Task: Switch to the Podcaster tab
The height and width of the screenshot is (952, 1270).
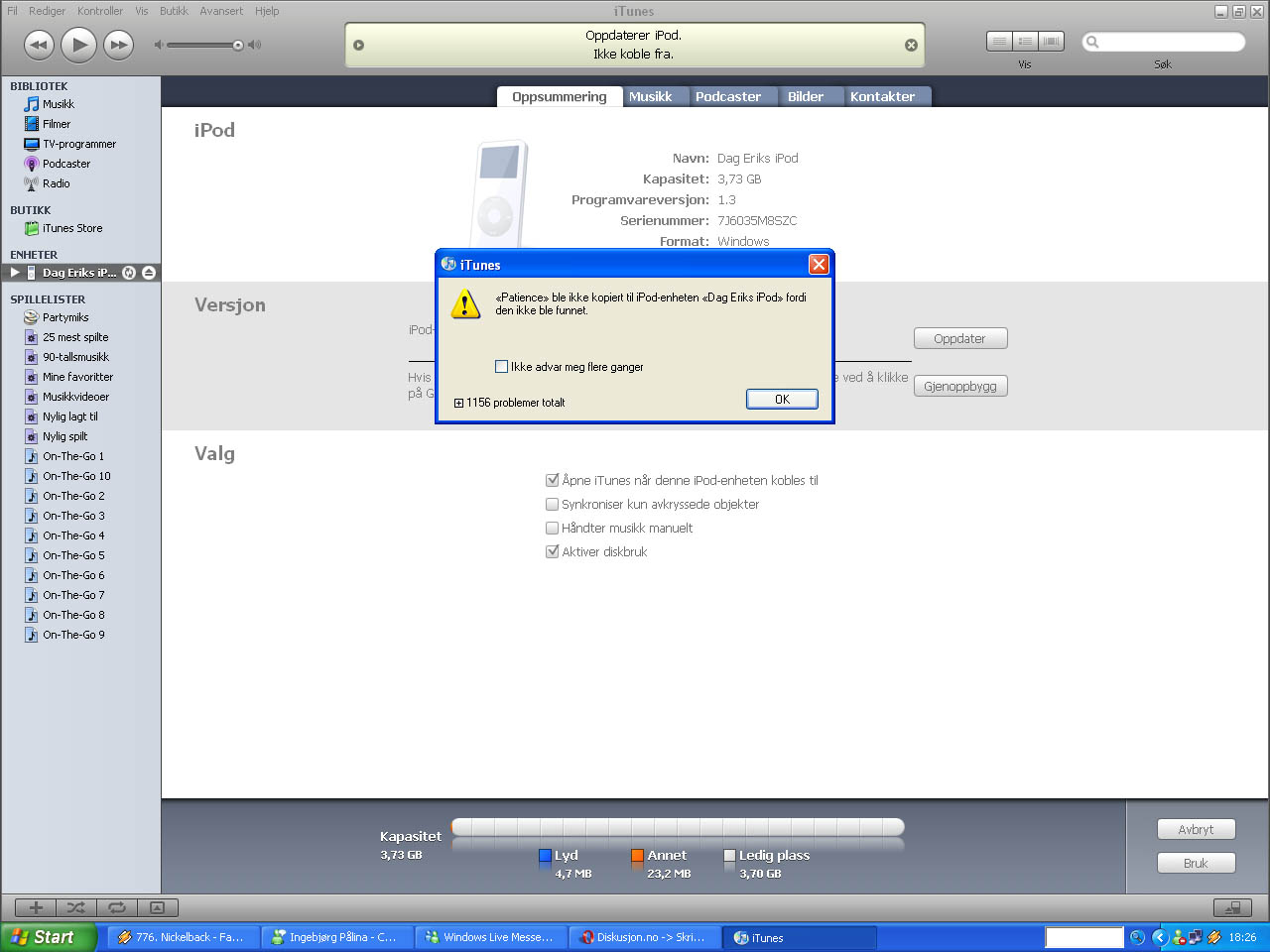Action: 728,96
